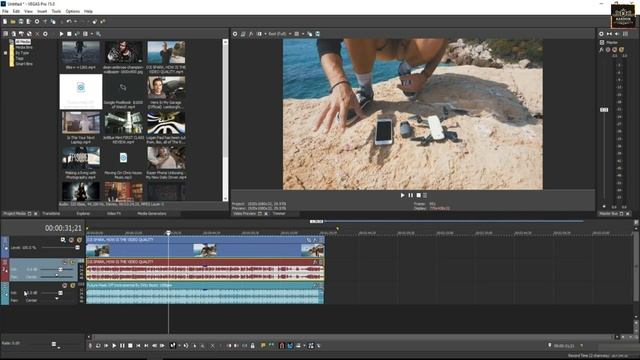Open the Options menu
This screenshot has width=640, height=360.
pos(73,11)
